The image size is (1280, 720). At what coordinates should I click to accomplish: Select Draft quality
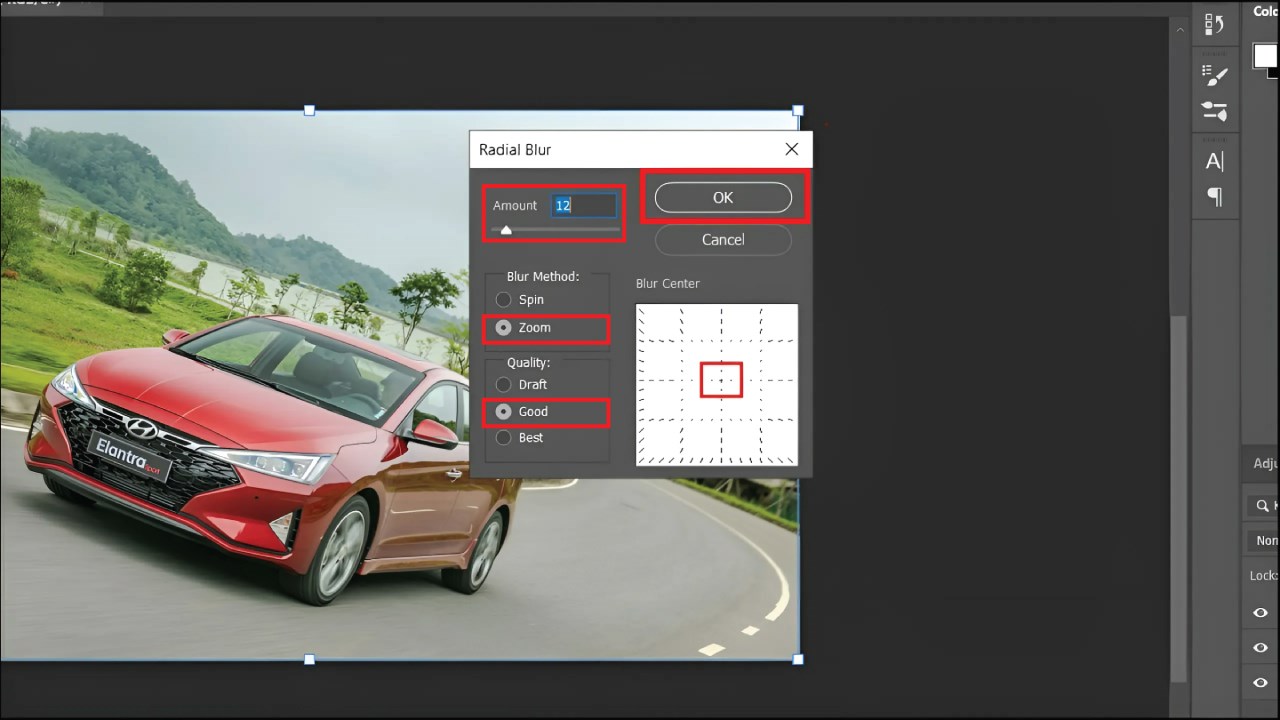(504, 384)
